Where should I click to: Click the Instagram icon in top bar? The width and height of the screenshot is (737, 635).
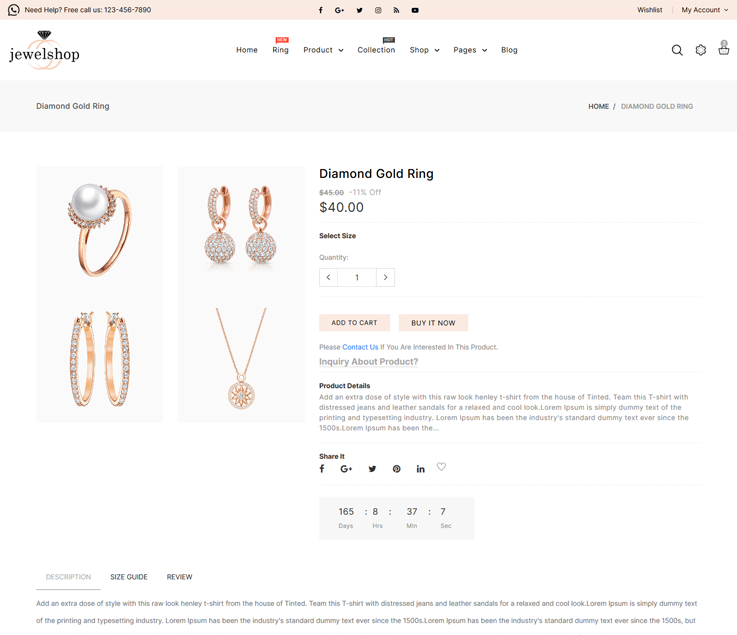(378, 10)
